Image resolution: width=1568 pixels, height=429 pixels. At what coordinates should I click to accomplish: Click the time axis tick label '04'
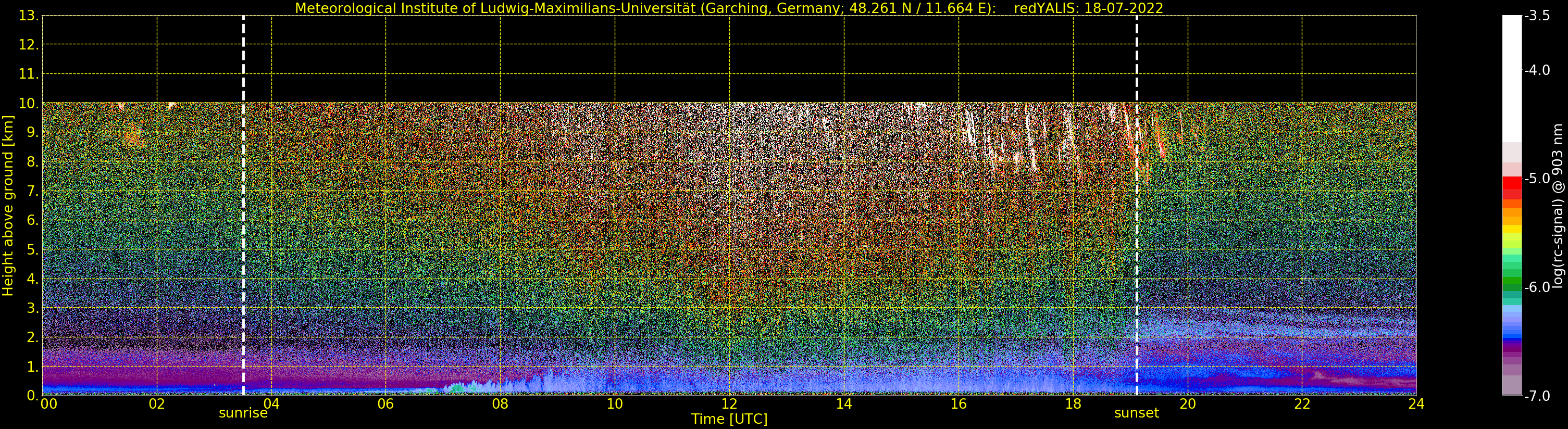[271, 404]
